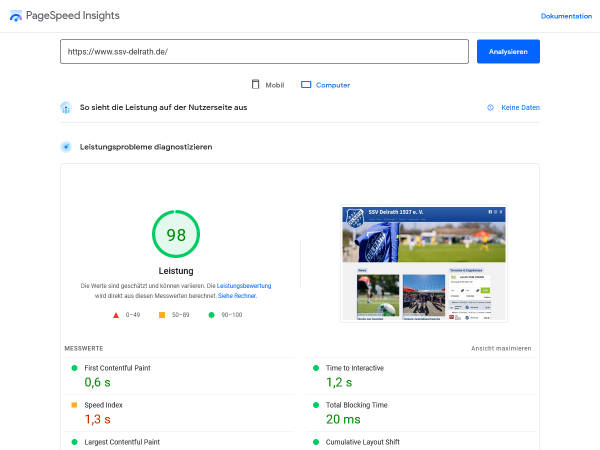Image resolution: width=600 pixels, height=450 pixels.
Task: Click the SSV Delrath page screenshot thumbnail
Action: (424, 263)
